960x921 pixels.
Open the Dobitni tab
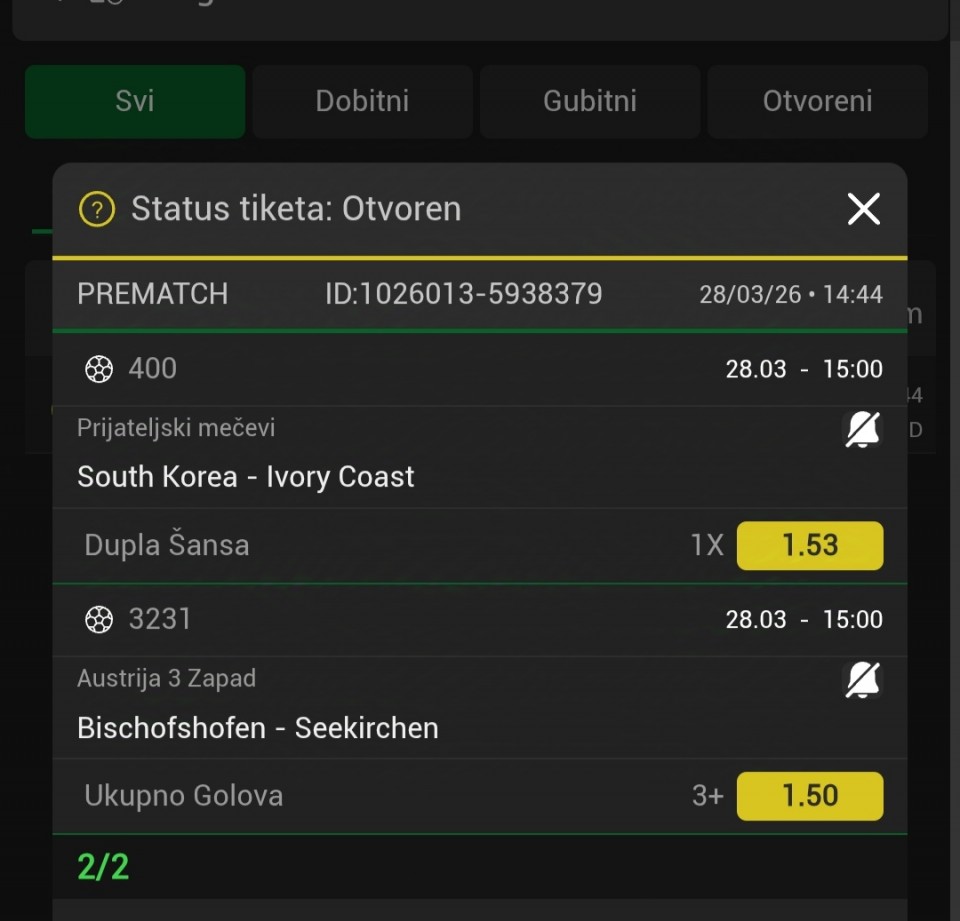click(x=362, y=101)
